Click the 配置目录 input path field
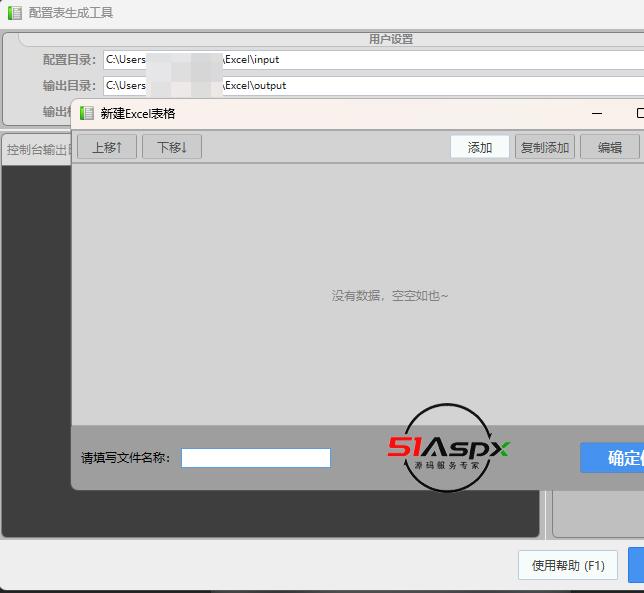Image resolution: width=644 pixels, height=593 pixels. [x=373, y=60]
